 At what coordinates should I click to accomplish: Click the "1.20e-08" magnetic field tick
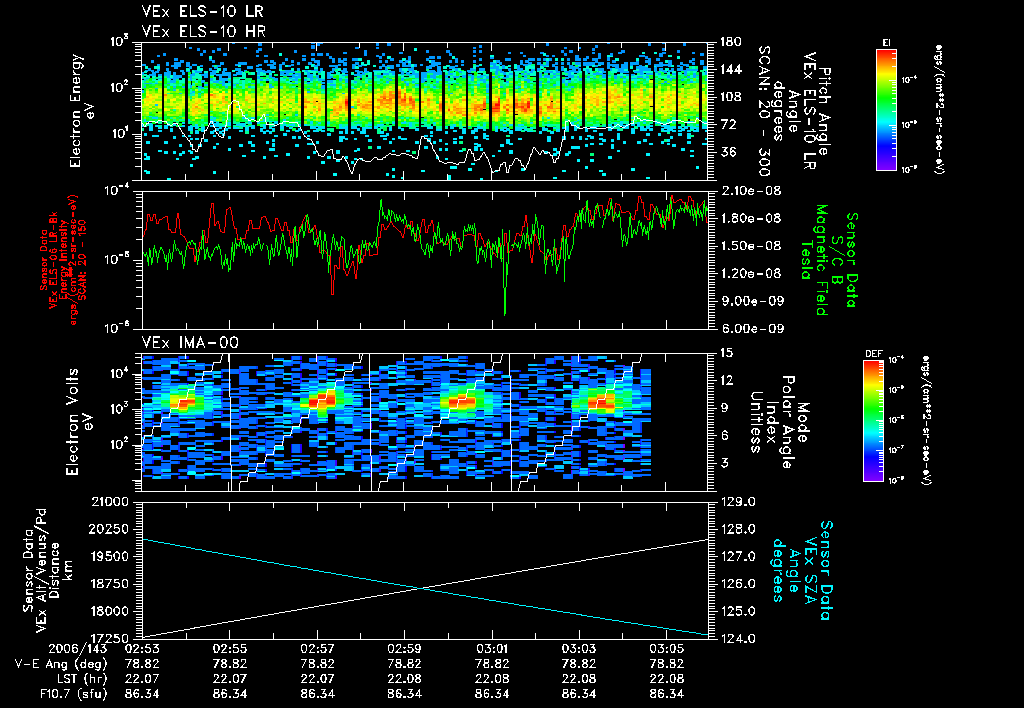750,273
